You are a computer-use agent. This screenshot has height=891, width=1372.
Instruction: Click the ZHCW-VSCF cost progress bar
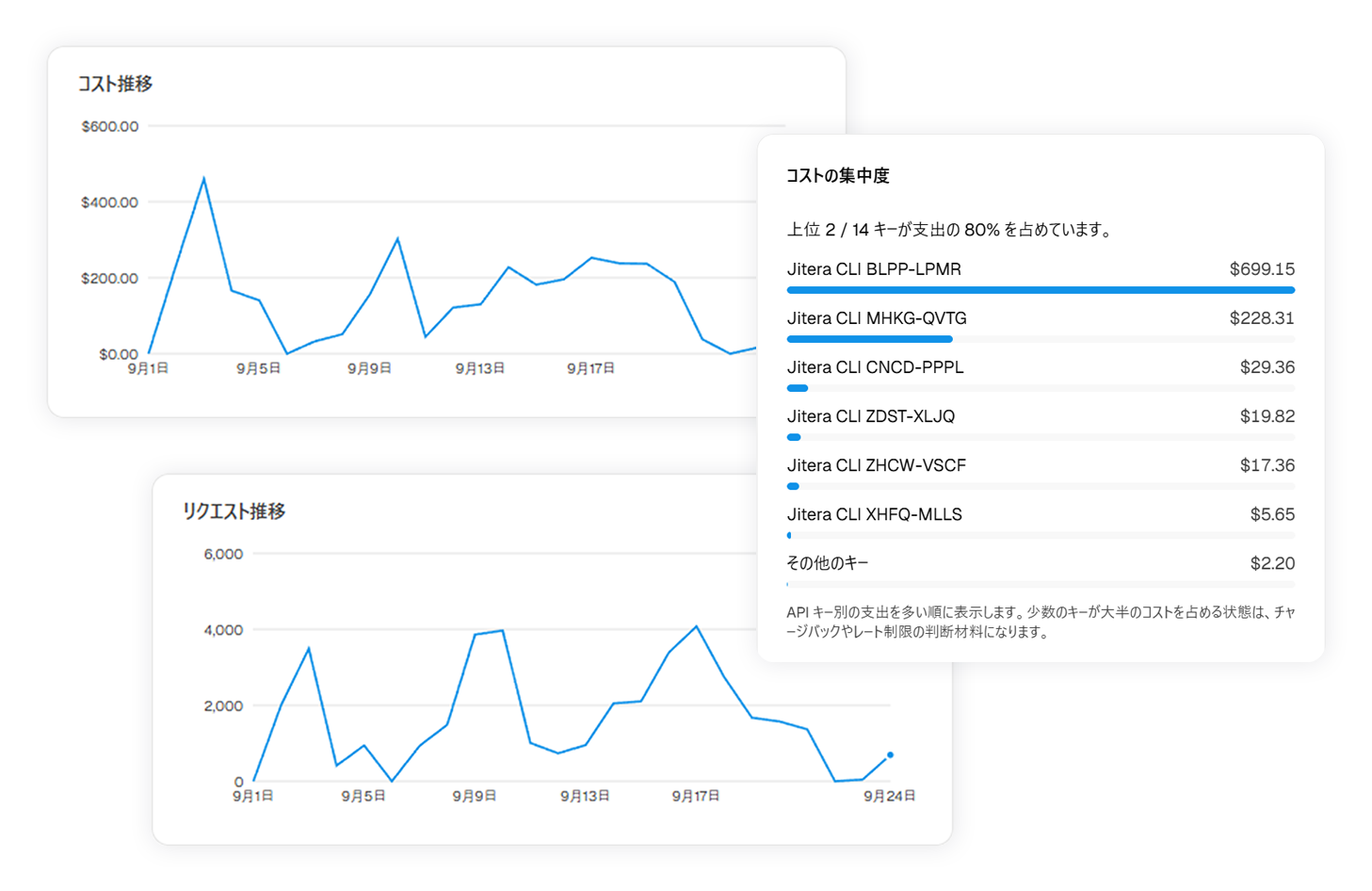[x=1041, y=486]
